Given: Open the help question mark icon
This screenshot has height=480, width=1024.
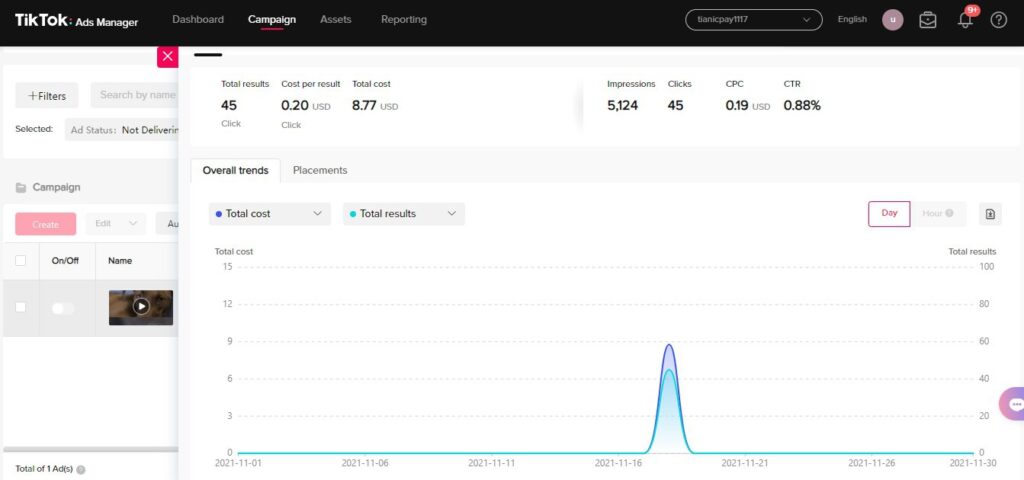Looking at the screenshot, I should 999,20.
